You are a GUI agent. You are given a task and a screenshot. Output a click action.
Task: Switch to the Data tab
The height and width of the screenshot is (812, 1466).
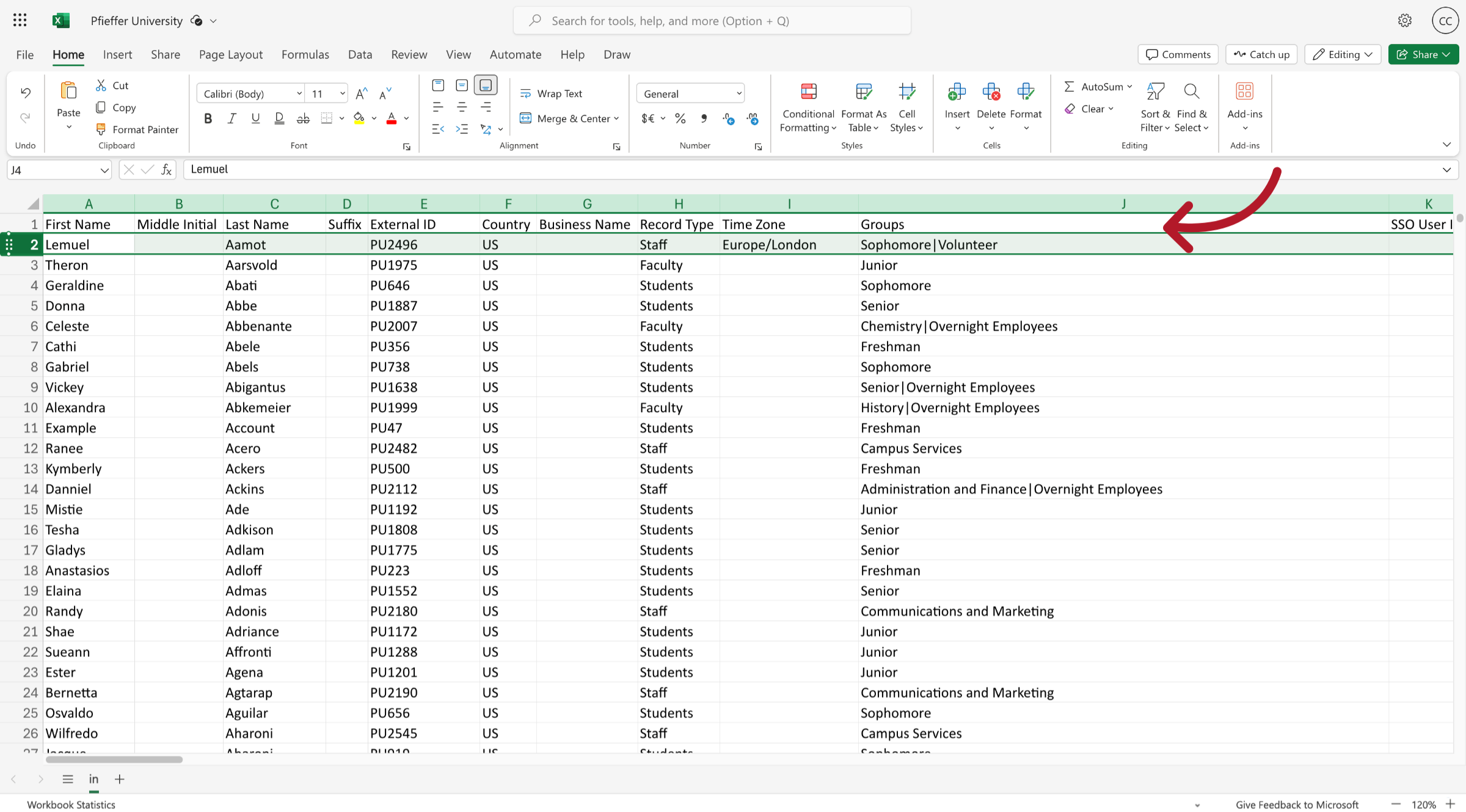pyautogui.click(x=360, y=54)
